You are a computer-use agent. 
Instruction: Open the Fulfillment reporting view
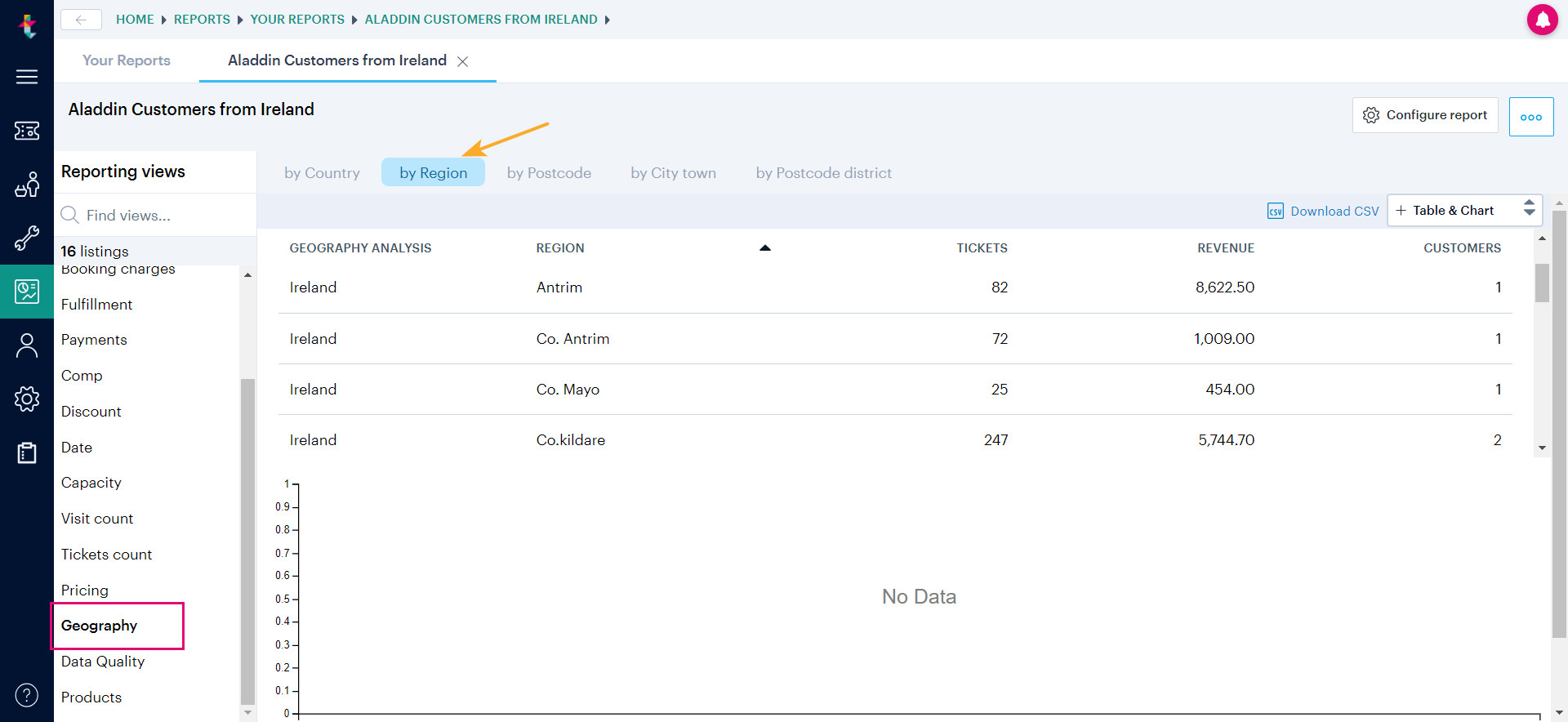96,304
